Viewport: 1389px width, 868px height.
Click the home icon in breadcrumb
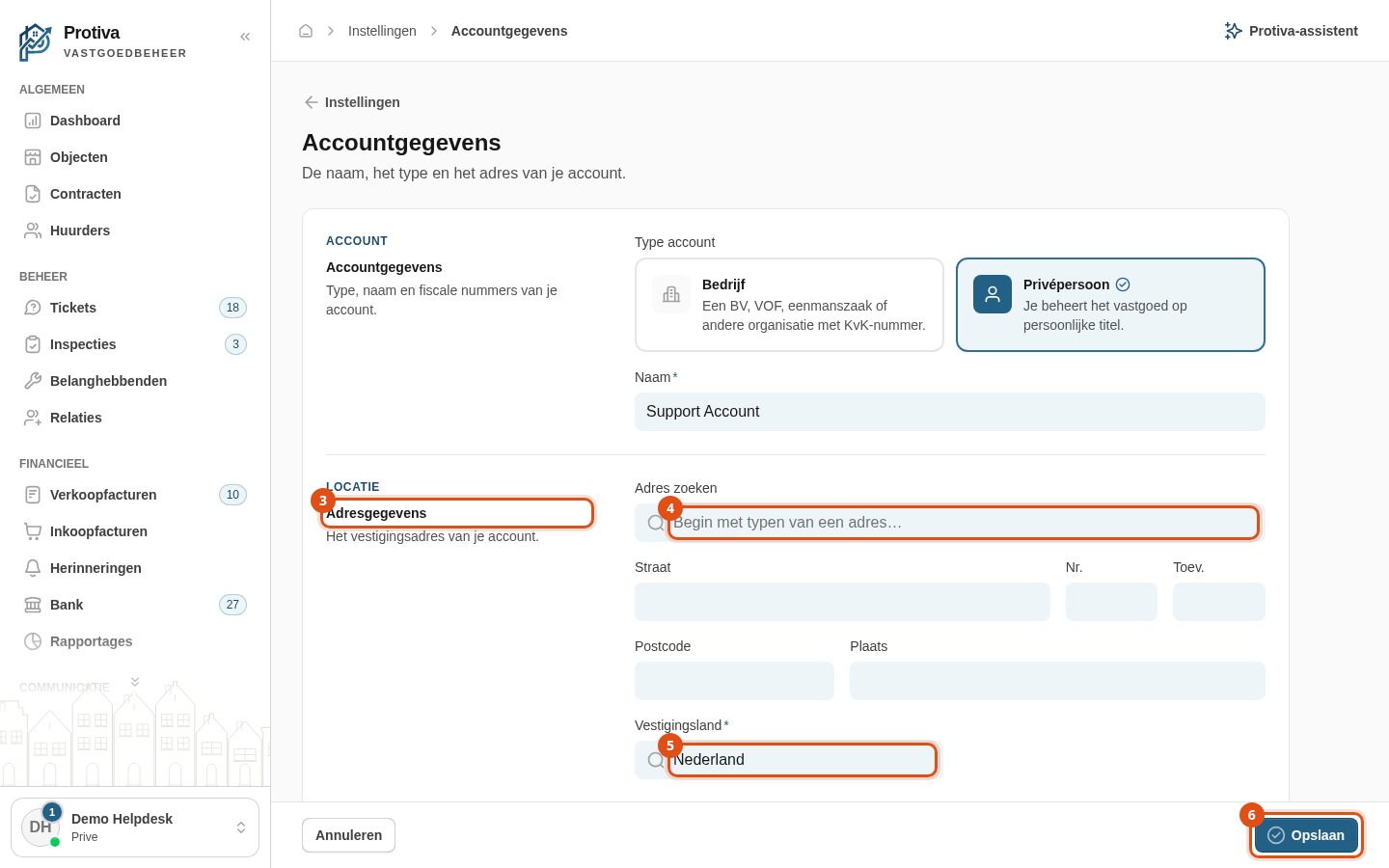click(306, 31)
